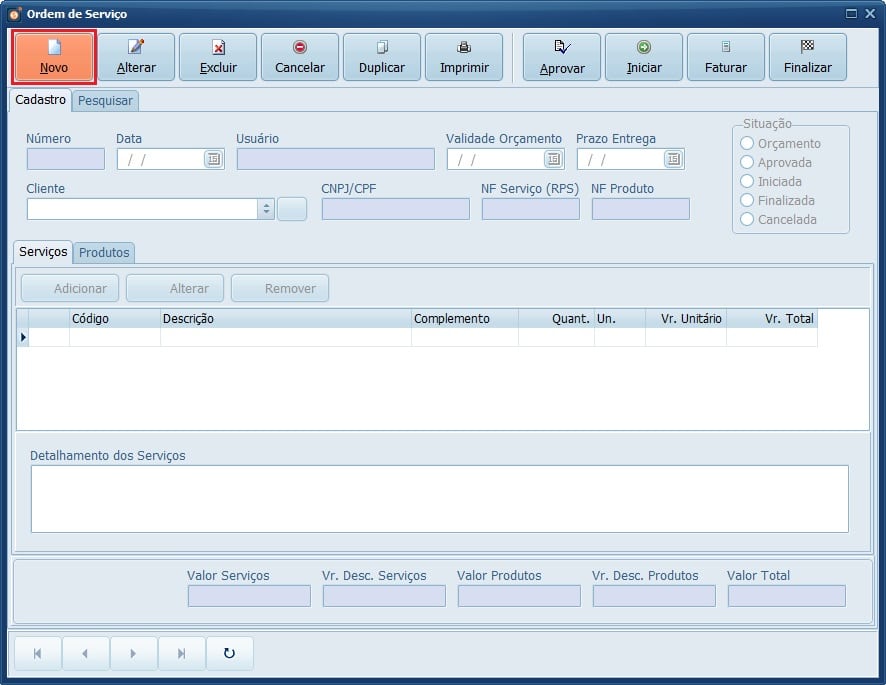Viewport: 886px width, 685px height.
Task: Switch to the Pesquisar tab
Action: [105, 101]
